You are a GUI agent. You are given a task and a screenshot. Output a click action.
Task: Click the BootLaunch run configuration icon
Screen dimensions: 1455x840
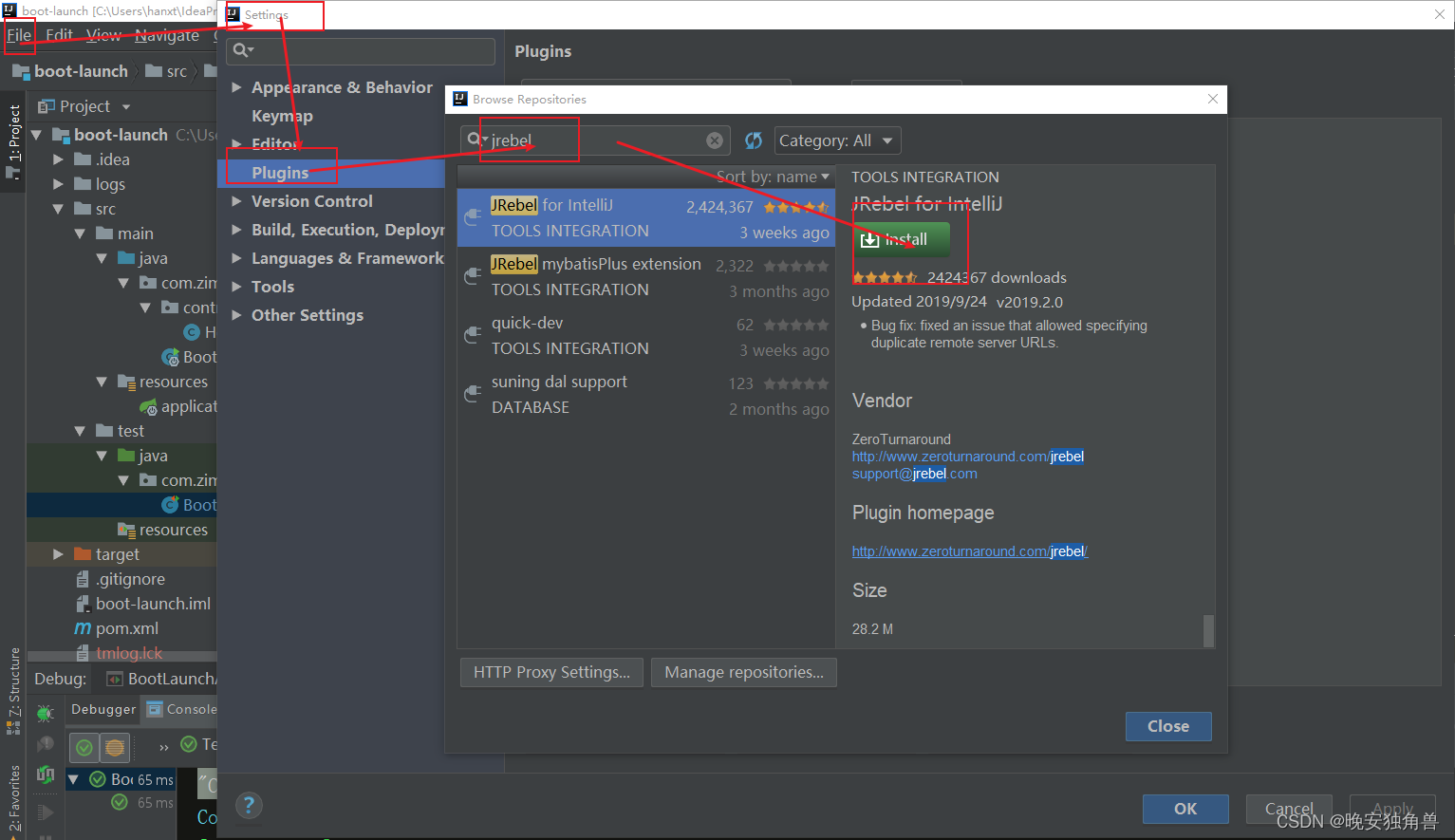point(115,679)
